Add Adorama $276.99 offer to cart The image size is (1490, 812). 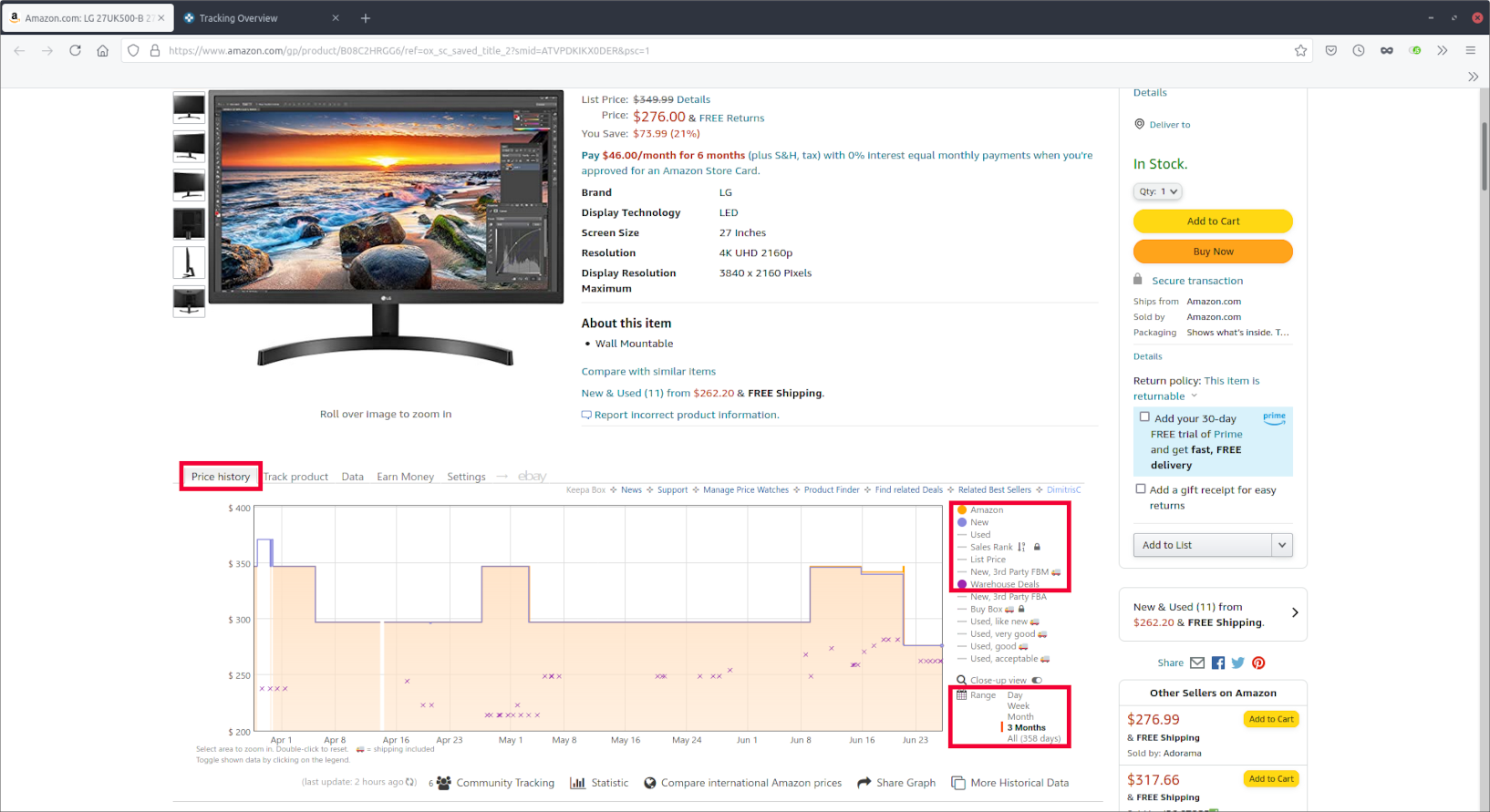pos(1271,719)
